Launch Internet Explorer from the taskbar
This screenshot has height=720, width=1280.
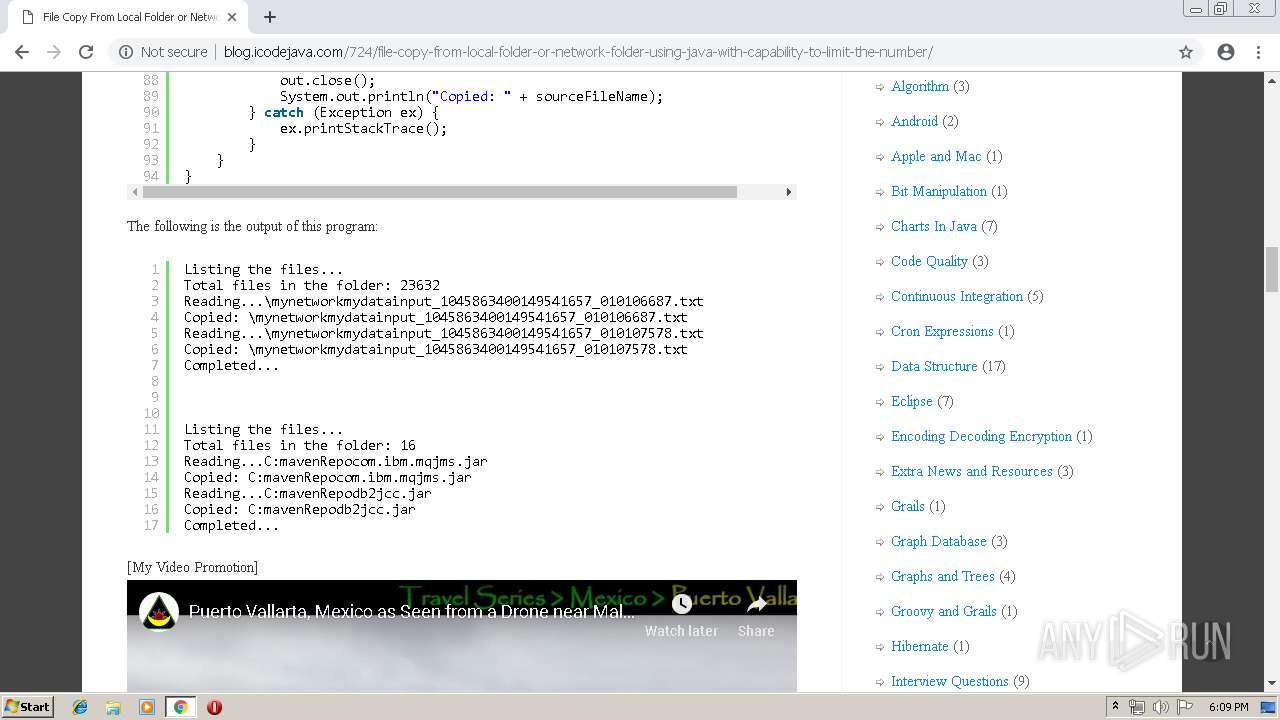(x=80, y=707)
